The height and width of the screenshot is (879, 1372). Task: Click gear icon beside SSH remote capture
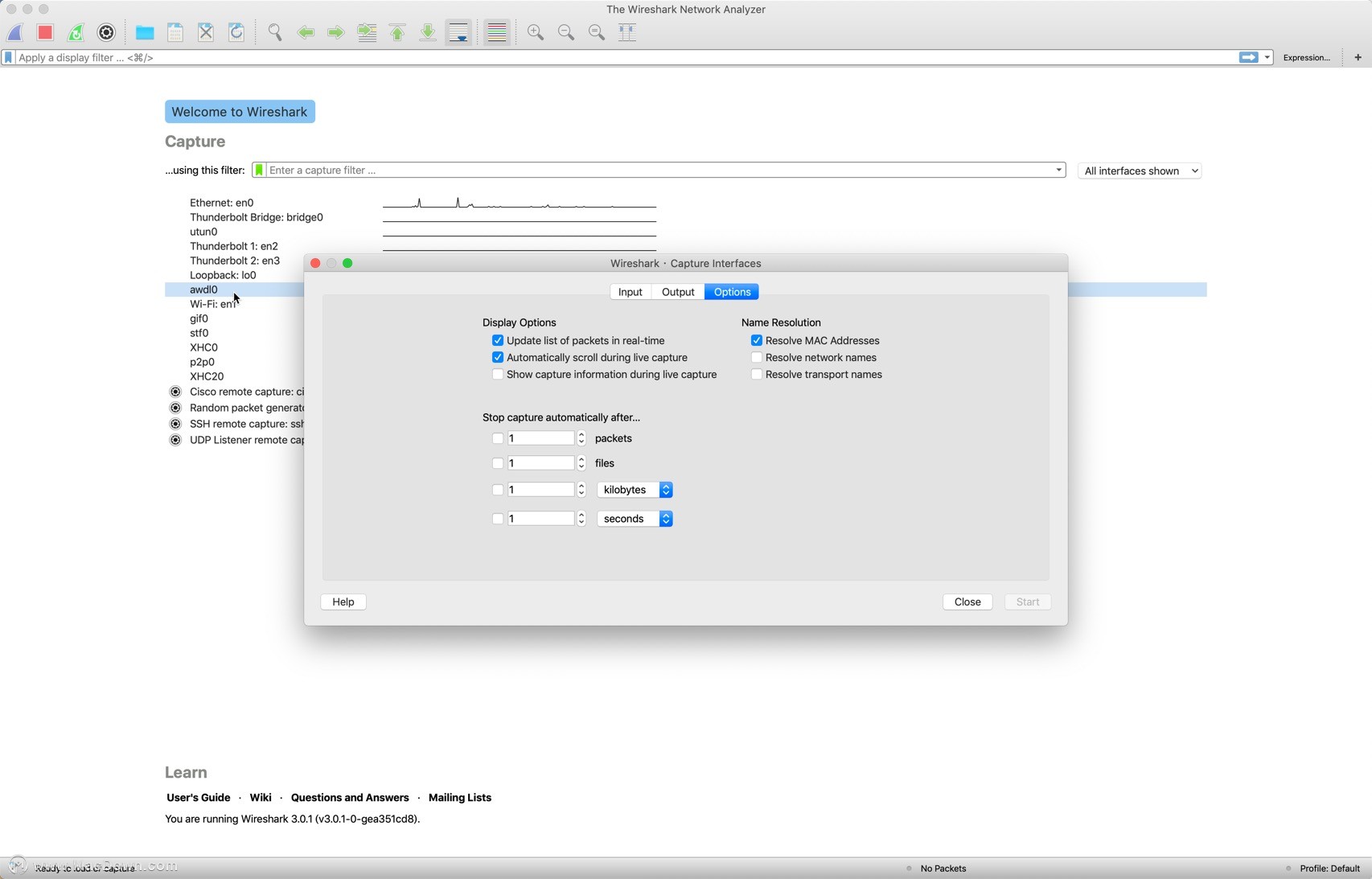[x=175, y=424]
